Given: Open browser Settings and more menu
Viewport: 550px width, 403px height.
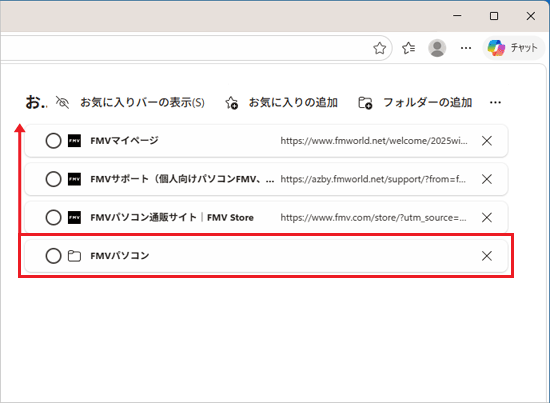Looking at the screenshot, I should coord(466,48).
